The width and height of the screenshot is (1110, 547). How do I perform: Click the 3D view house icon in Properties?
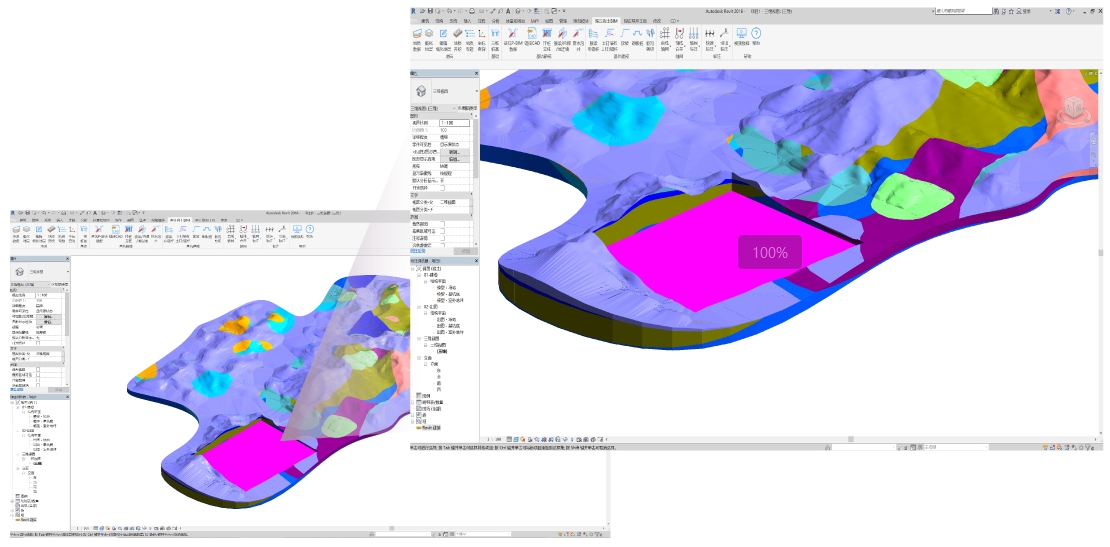421,90
